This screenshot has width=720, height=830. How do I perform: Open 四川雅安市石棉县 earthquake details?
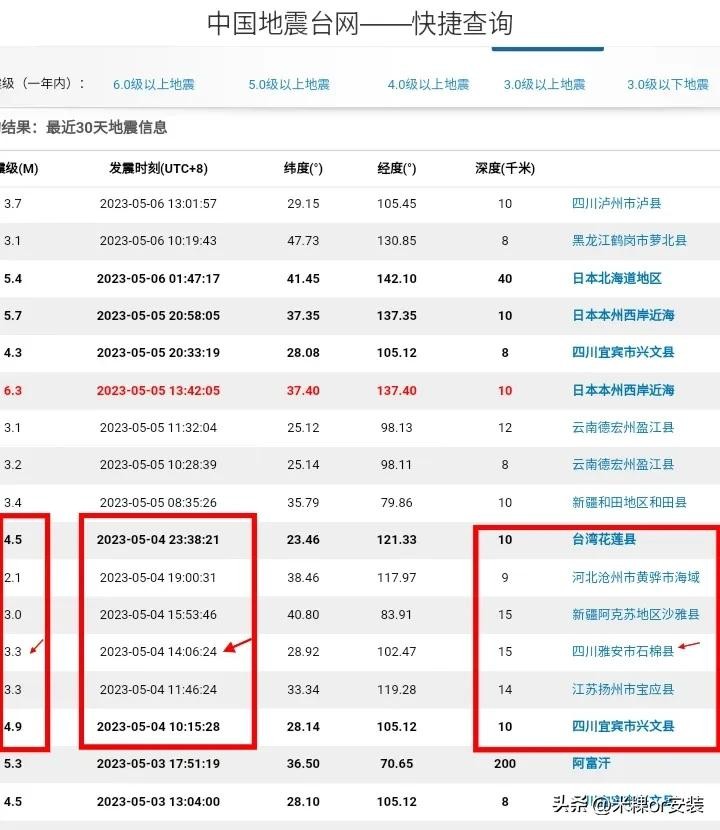tap(622, 651)
